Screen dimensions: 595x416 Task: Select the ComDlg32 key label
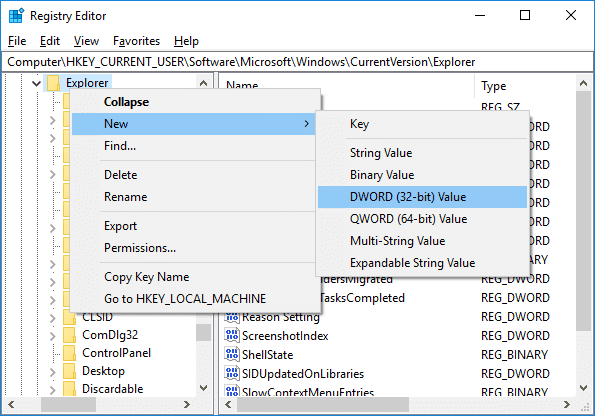[x=110, y=335]
